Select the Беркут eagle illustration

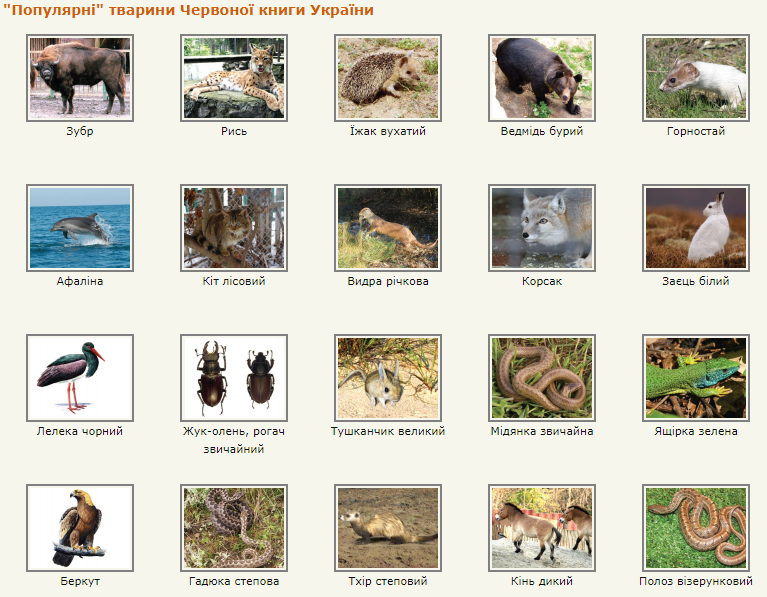80,528
